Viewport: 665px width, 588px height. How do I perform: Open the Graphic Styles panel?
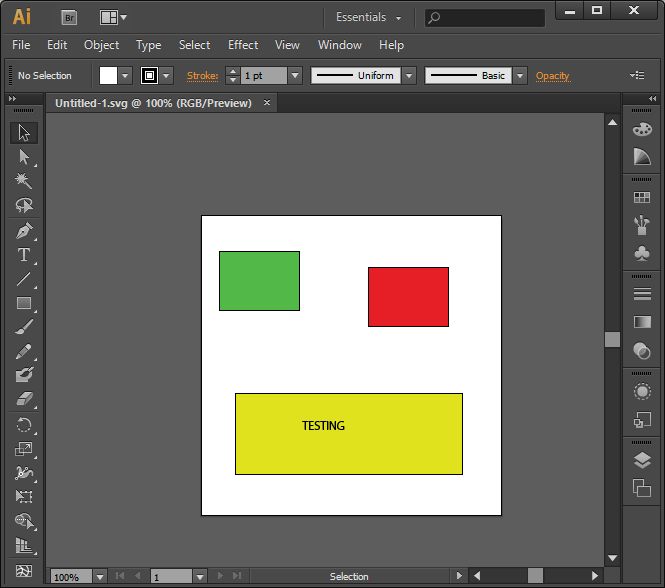(642, 420)
